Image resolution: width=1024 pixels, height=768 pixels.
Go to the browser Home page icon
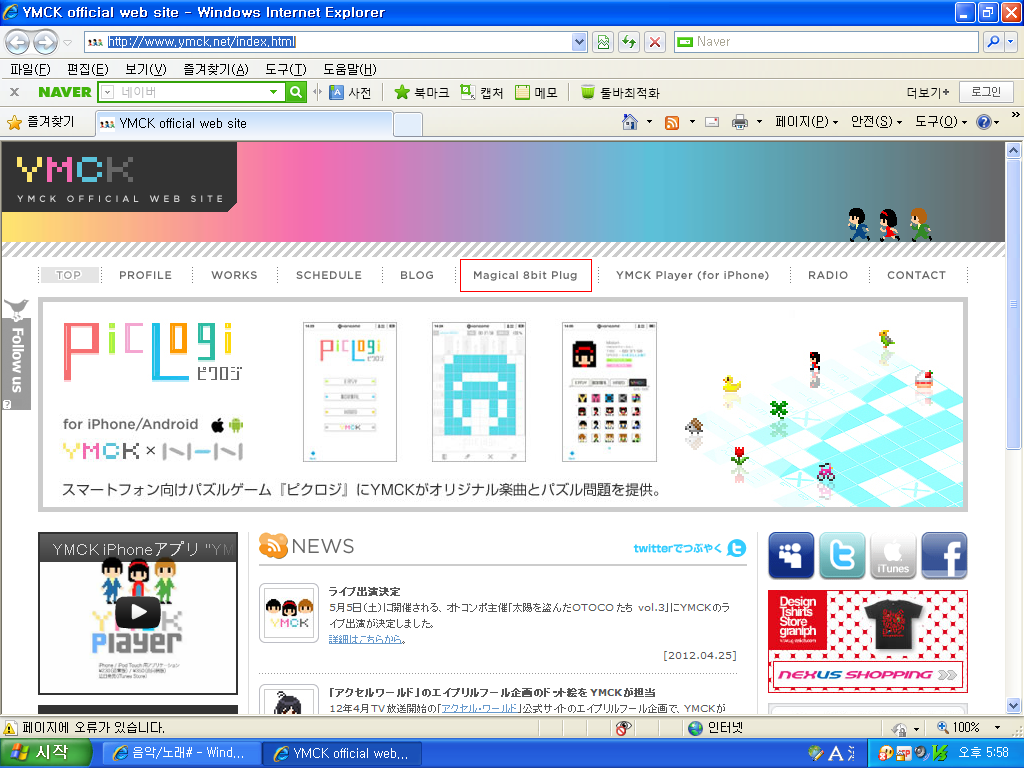click(x=630, y=122)
